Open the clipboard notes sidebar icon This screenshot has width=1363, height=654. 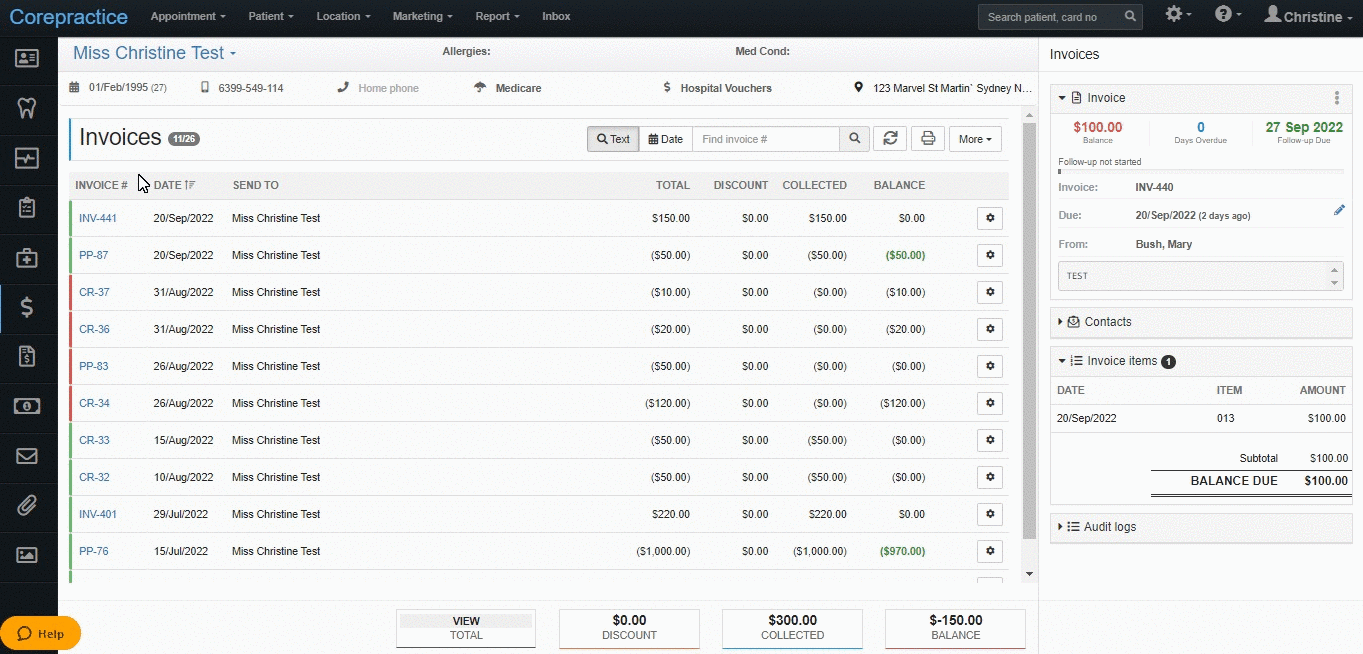pos(27,208)
